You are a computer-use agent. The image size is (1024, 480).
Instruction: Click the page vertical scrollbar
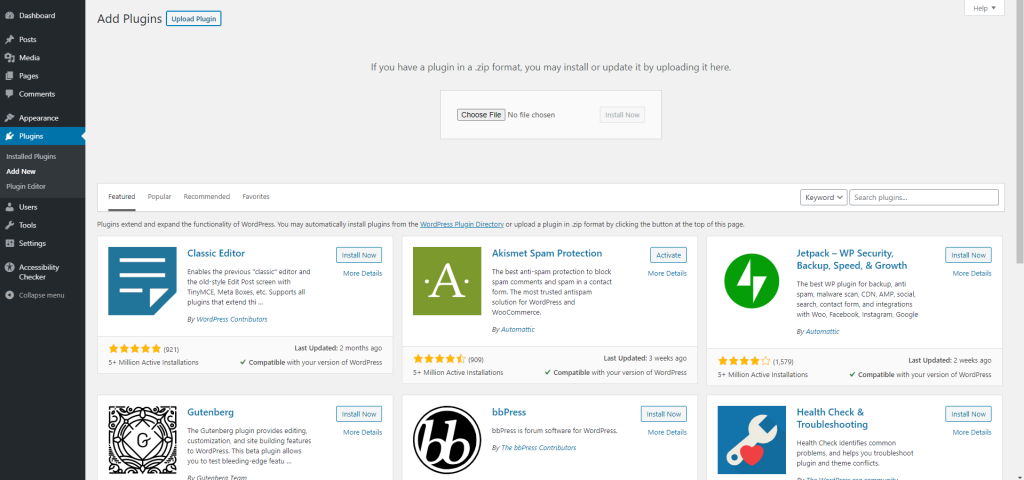[1019, 131]
